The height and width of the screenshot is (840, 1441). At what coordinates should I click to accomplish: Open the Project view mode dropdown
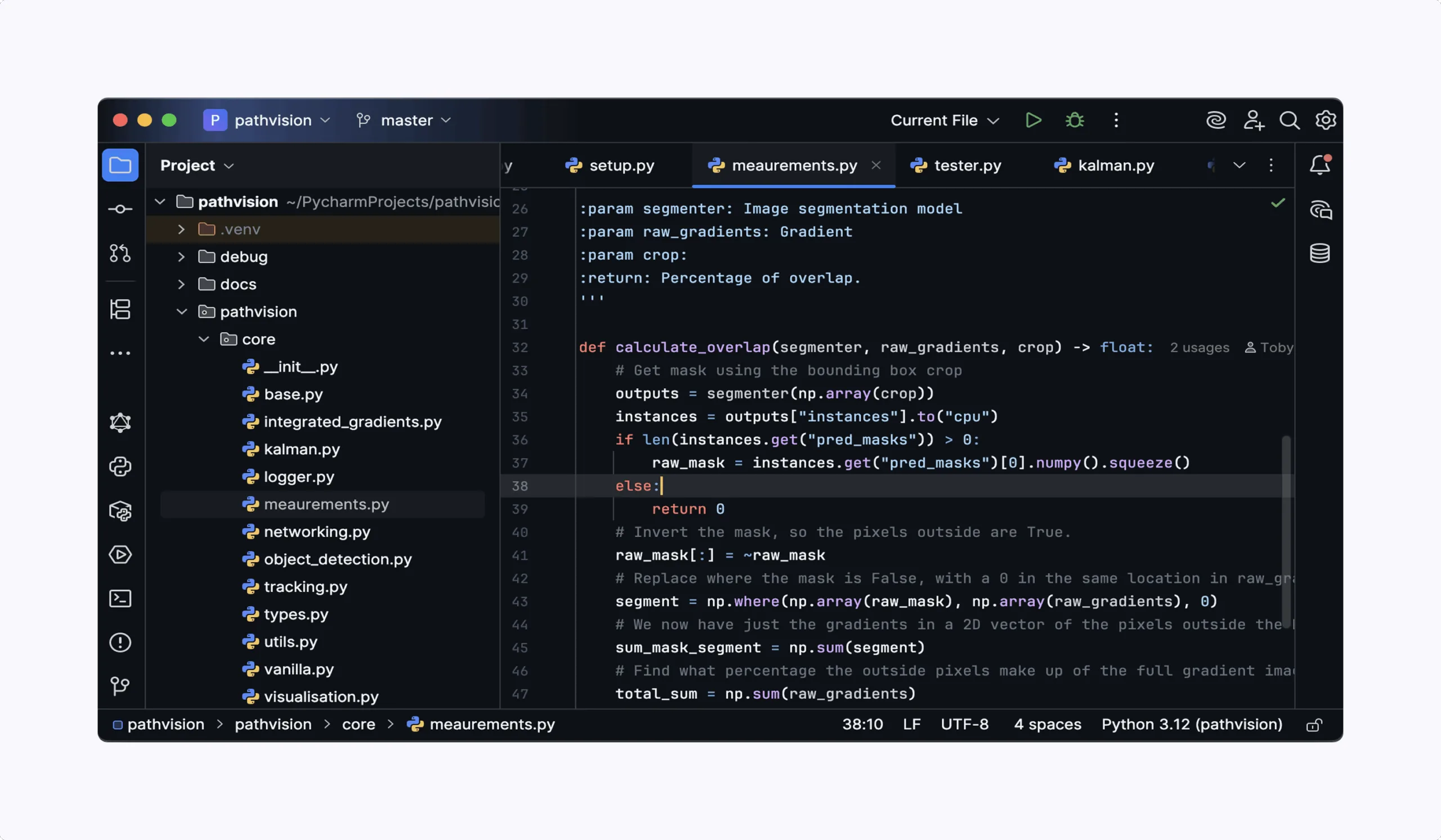point(196,165)
